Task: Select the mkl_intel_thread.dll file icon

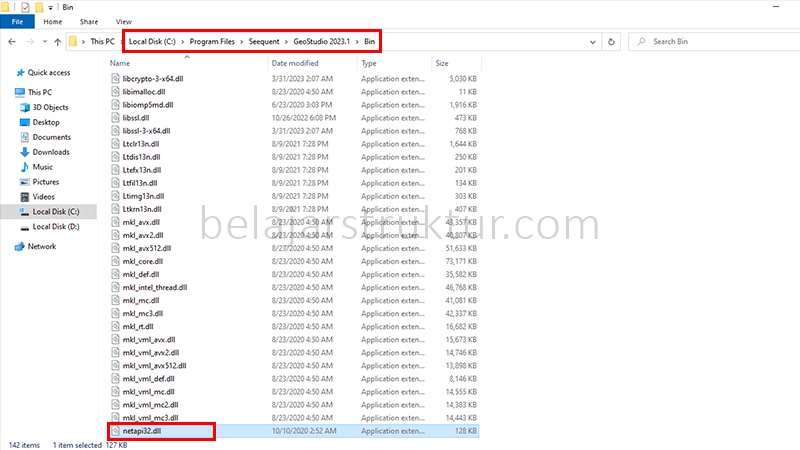Action: tap(115, 287)
